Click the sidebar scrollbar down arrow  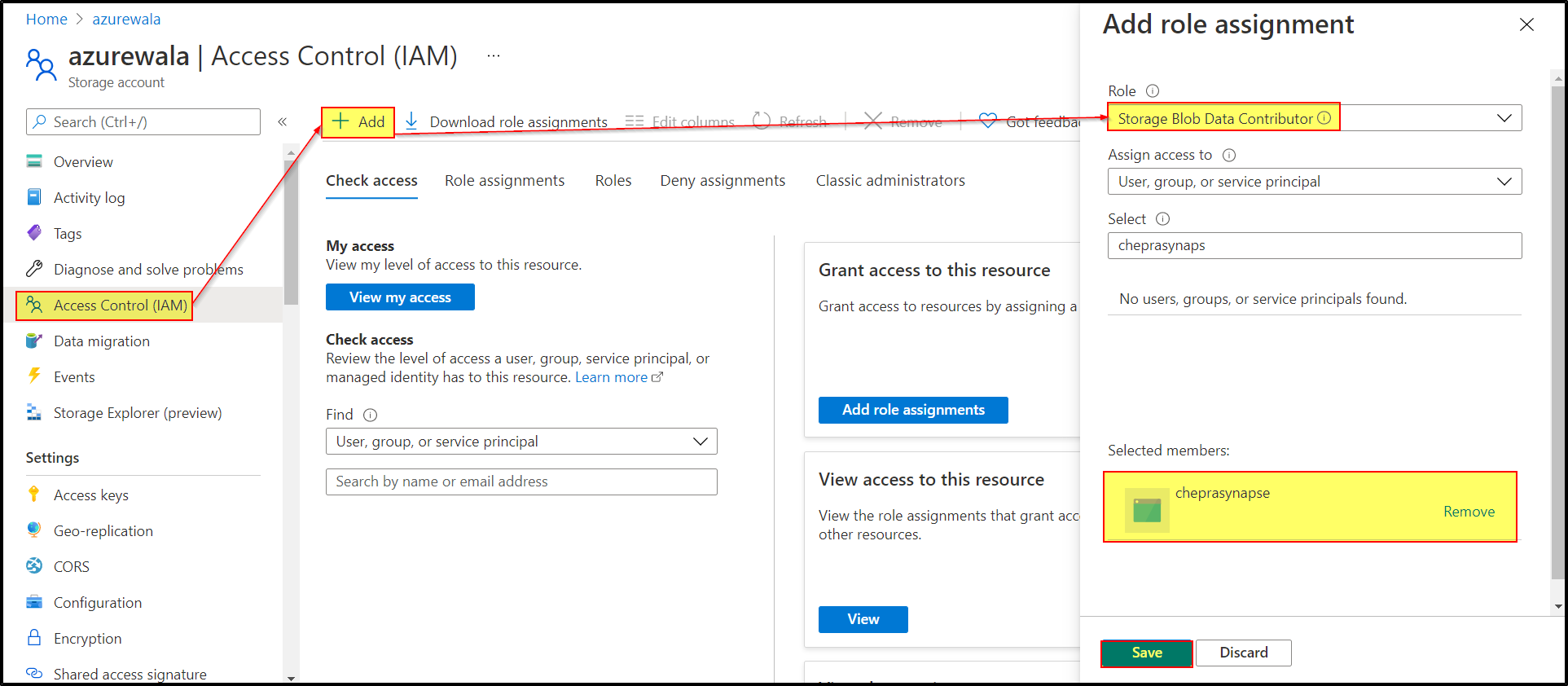(x=292, y=677)
